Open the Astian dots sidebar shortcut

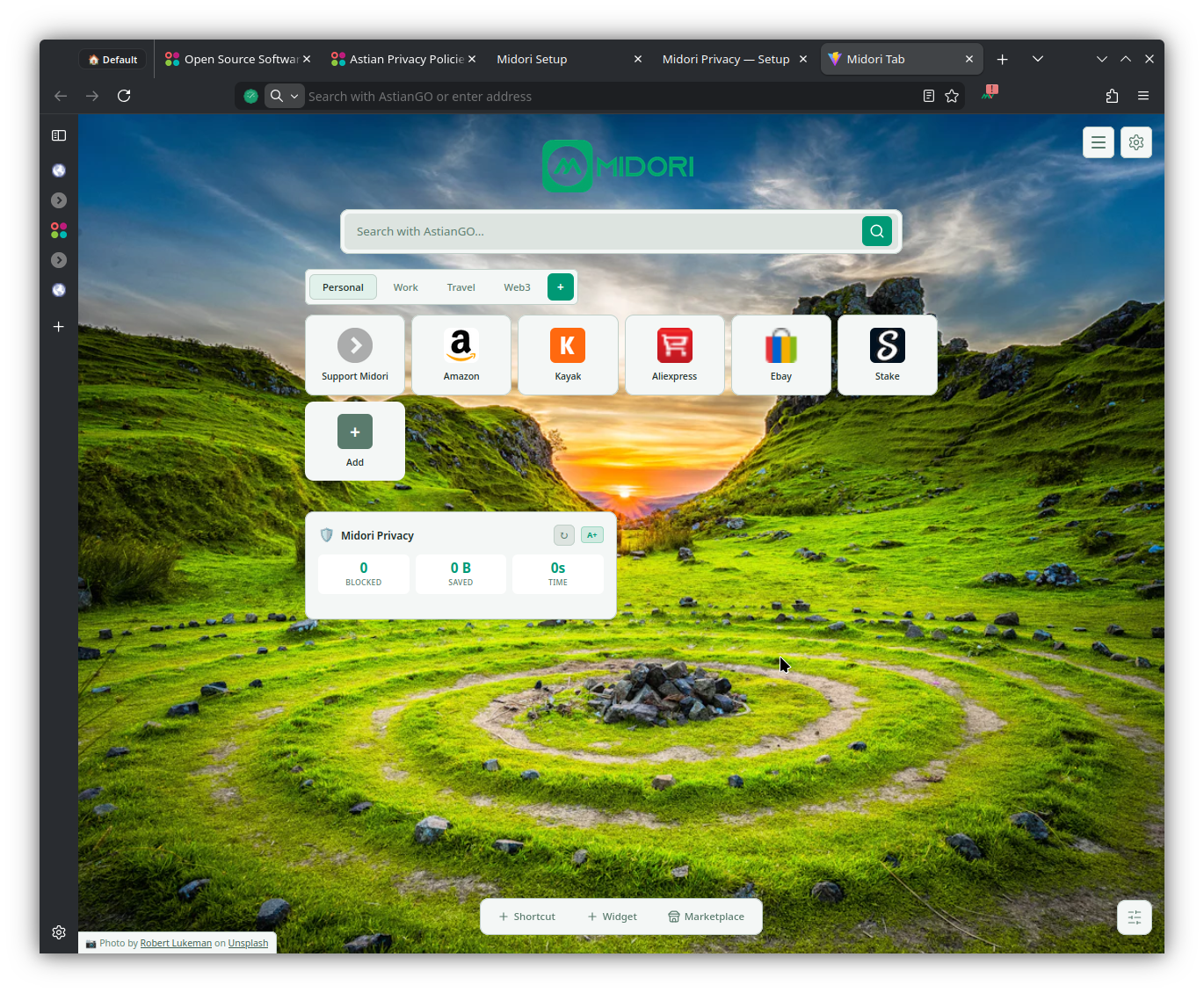tap(59, 230)
